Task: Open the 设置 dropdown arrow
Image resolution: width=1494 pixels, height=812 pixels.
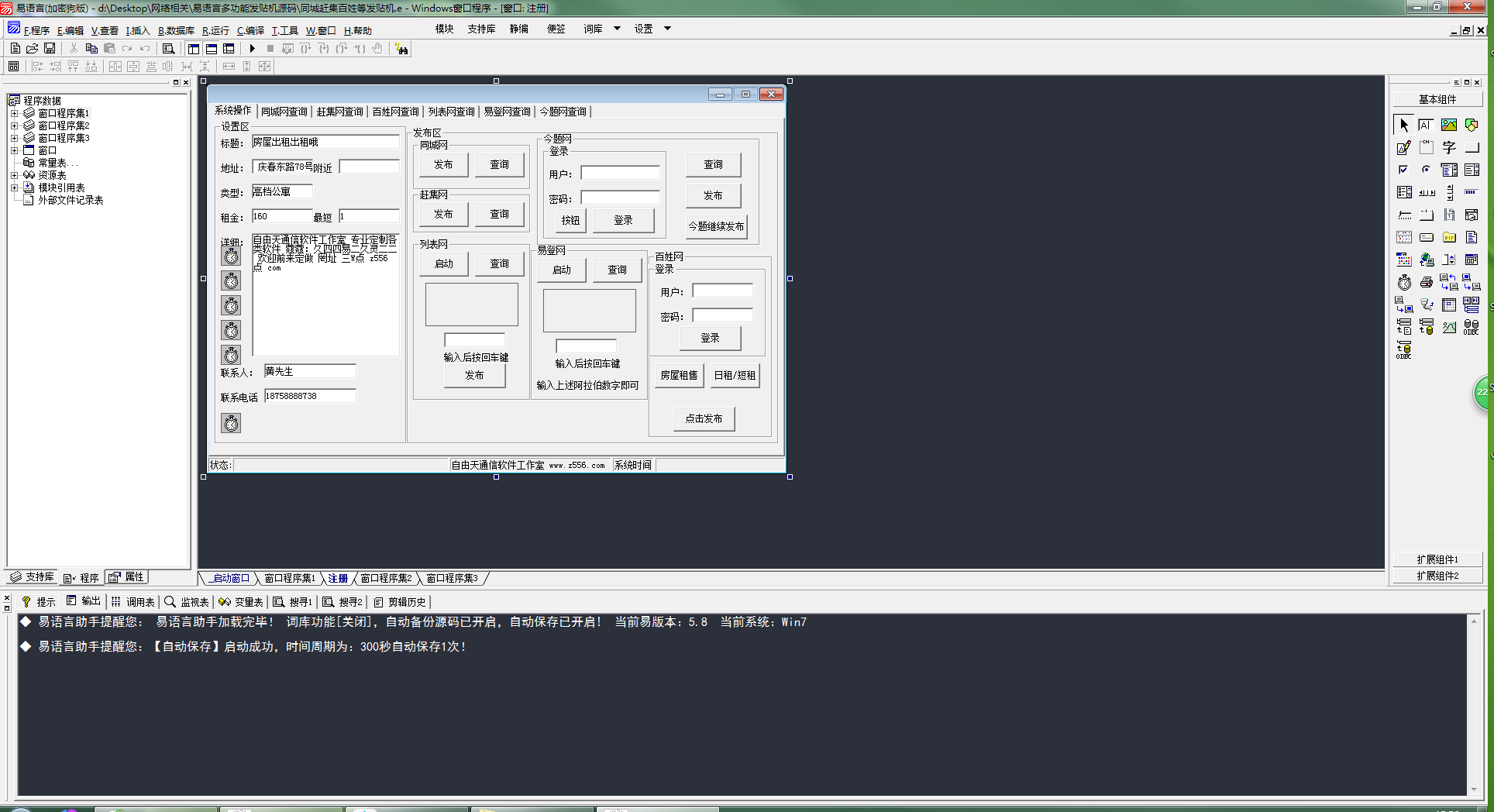Action: (x=667, y=29)
